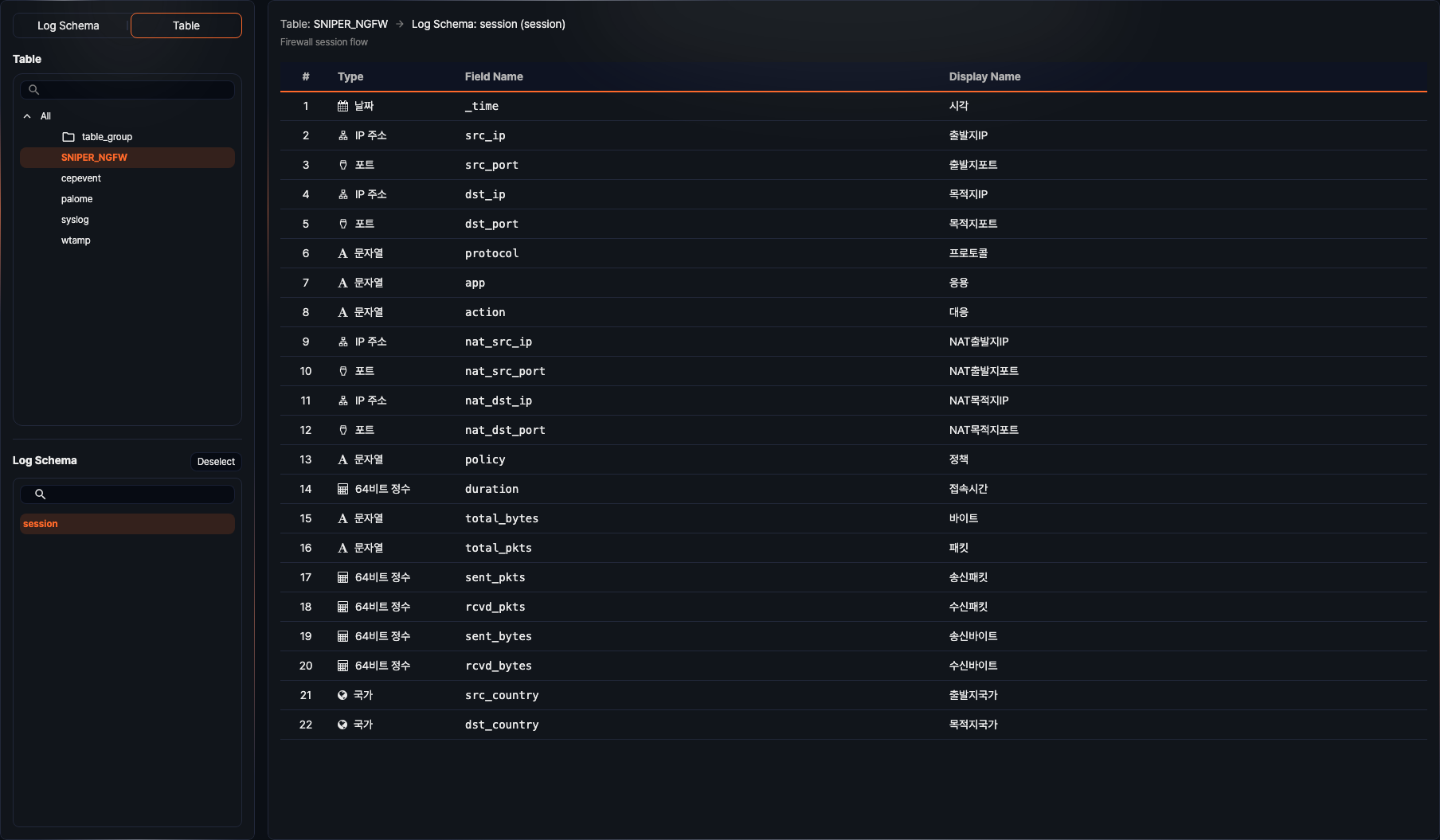Select the palome table in sidebar
The height and width of the screenshot is (840, 1440).
pos(76,198)
